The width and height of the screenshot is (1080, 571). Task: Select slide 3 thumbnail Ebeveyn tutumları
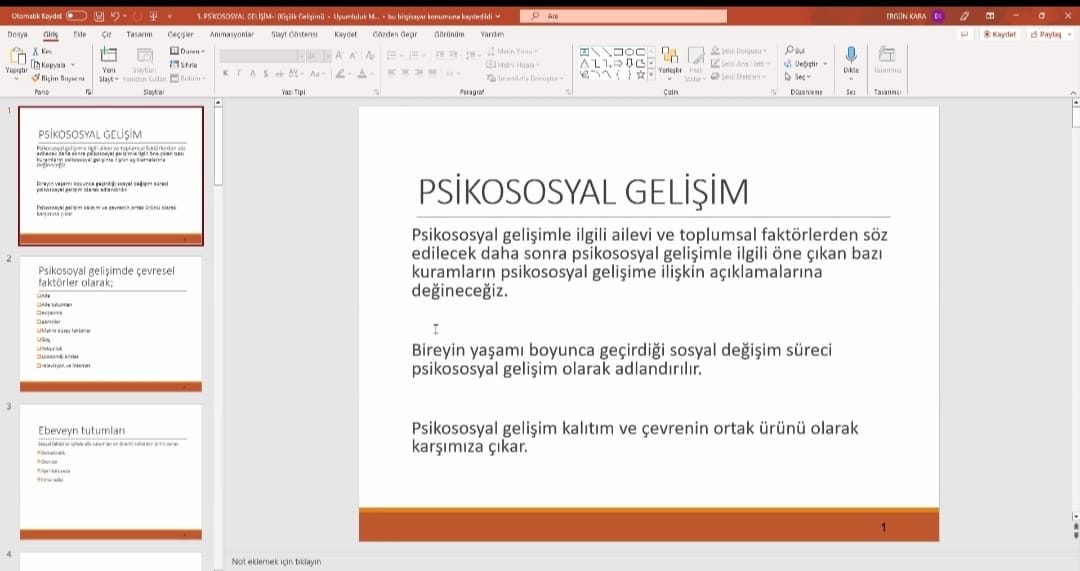[111, 472]
